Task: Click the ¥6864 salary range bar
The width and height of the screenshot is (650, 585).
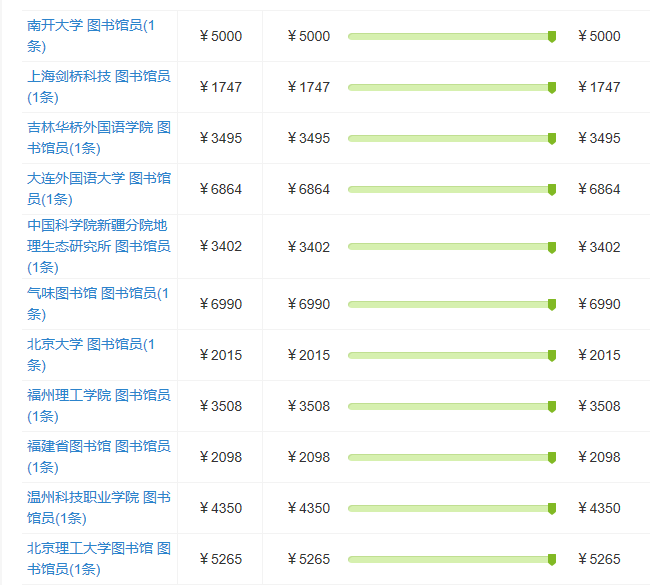Action: point(451,189)
